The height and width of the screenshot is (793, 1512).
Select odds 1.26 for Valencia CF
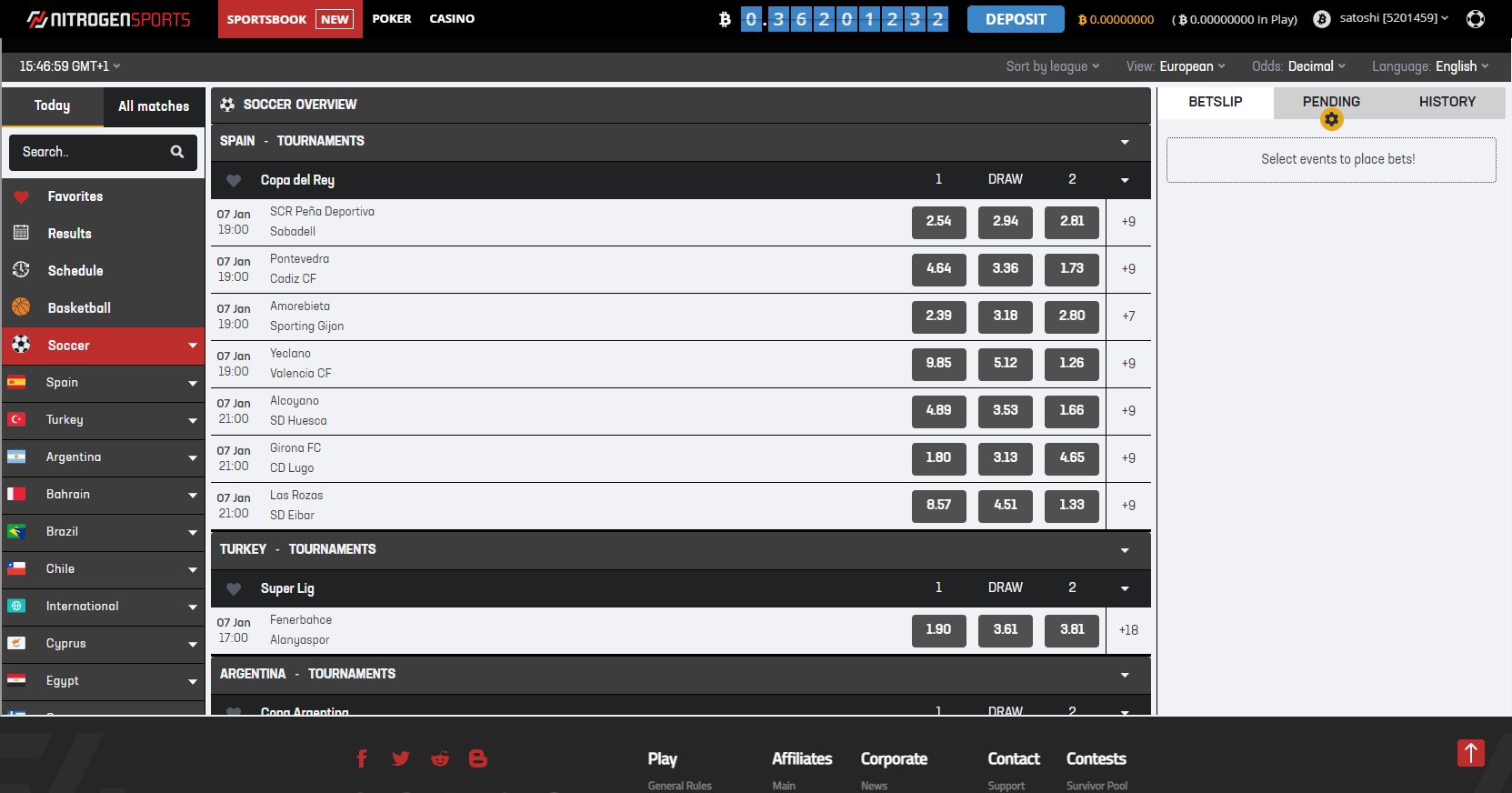coord(1072,364)
